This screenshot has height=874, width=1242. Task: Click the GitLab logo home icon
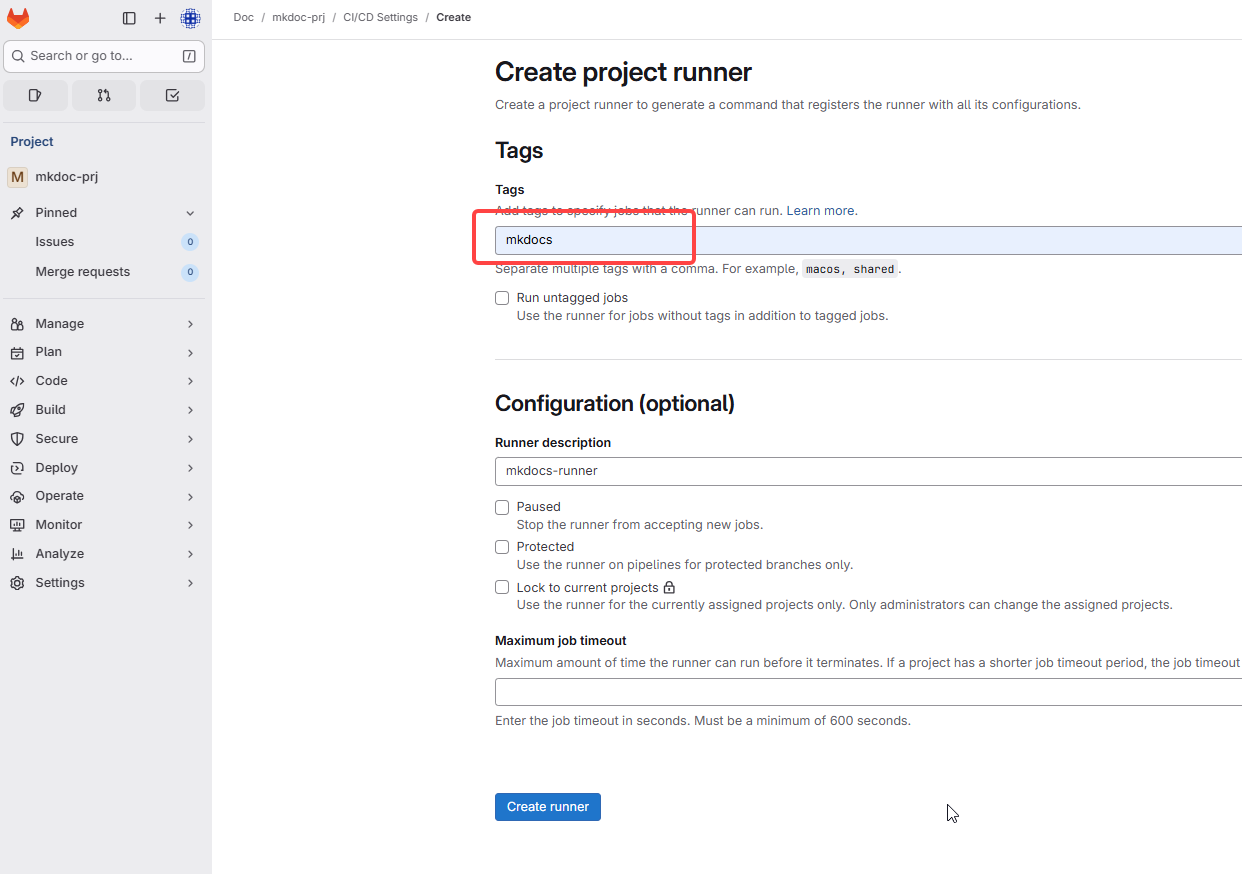click(18, 18)
